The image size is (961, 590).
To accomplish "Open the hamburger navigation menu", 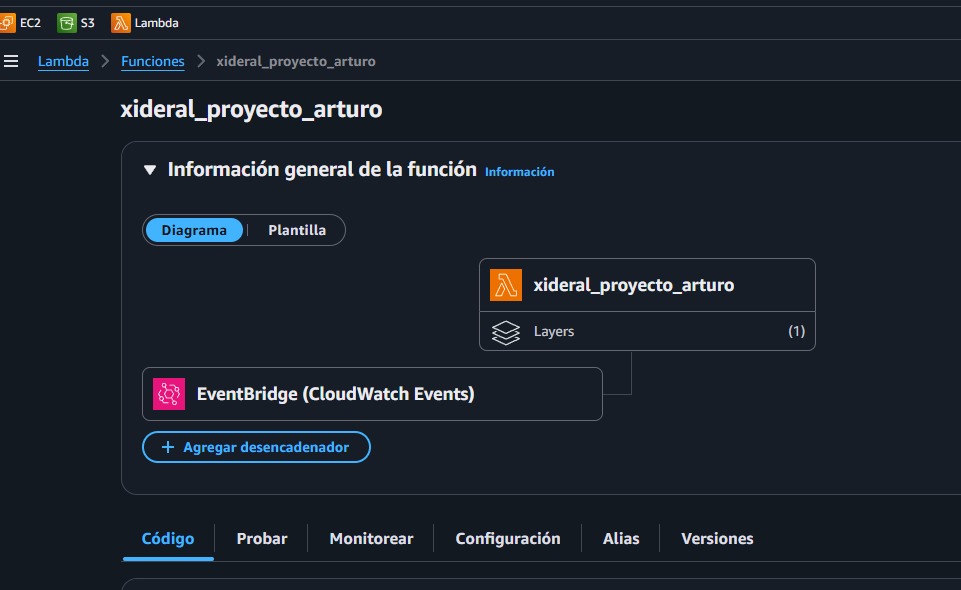I will (11, 61).
